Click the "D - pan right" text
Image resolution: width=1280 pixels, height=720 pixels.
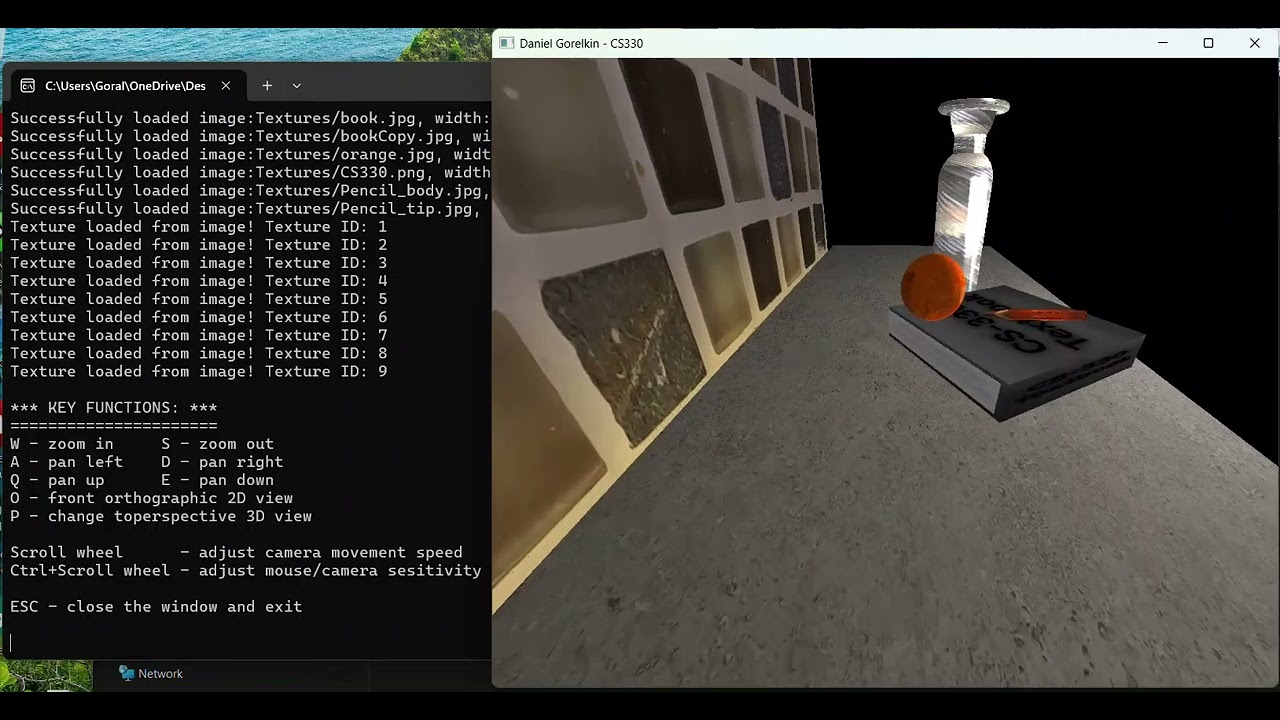pos(222,462)
